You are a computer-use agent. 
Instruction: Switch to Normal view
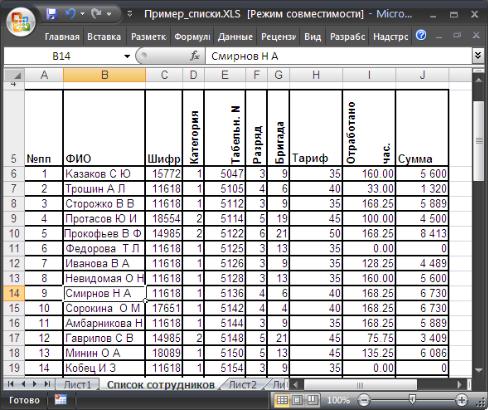point(282,400)
